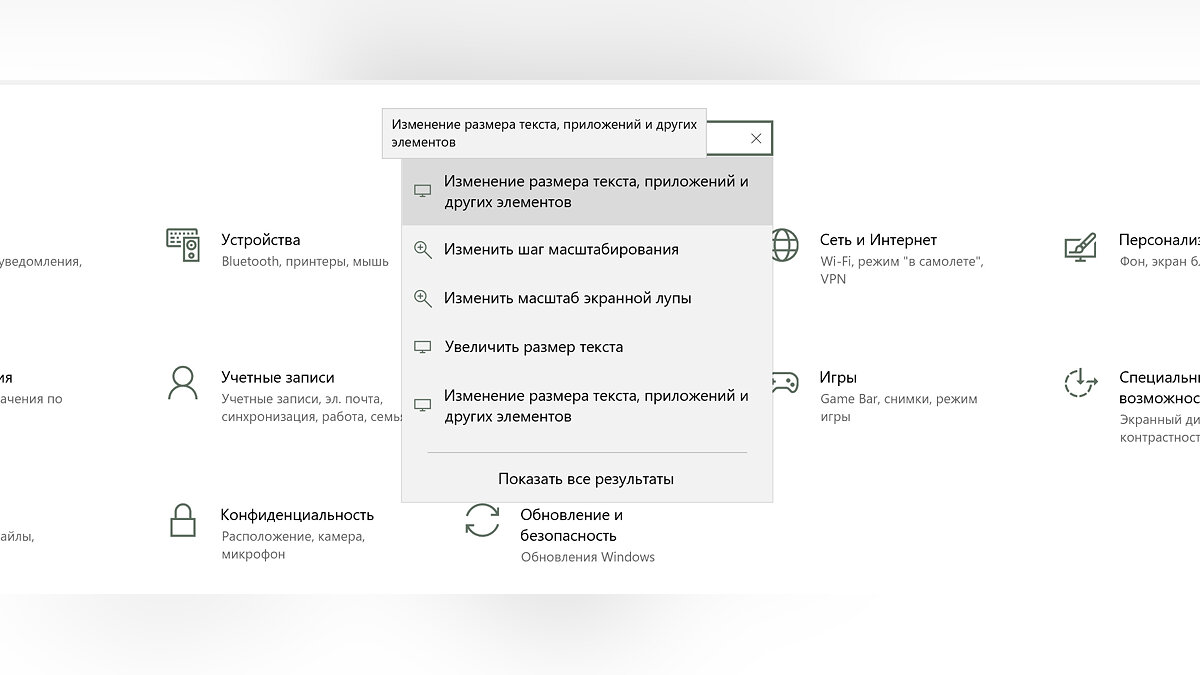The height and width of the screenshot is (675, 1200).
Task: Click the Сеть и Интернет globe icon
Action: [x=784, y=245]
